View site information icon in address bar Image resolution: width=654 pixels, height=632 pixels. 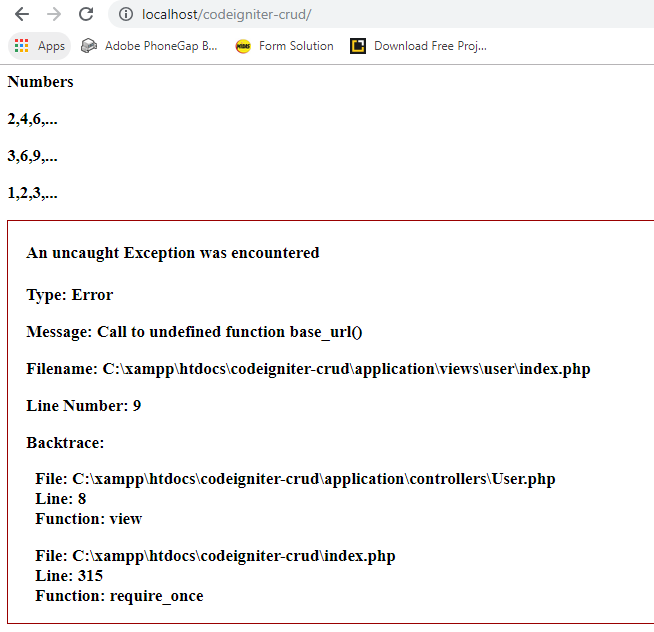(126, 14)
